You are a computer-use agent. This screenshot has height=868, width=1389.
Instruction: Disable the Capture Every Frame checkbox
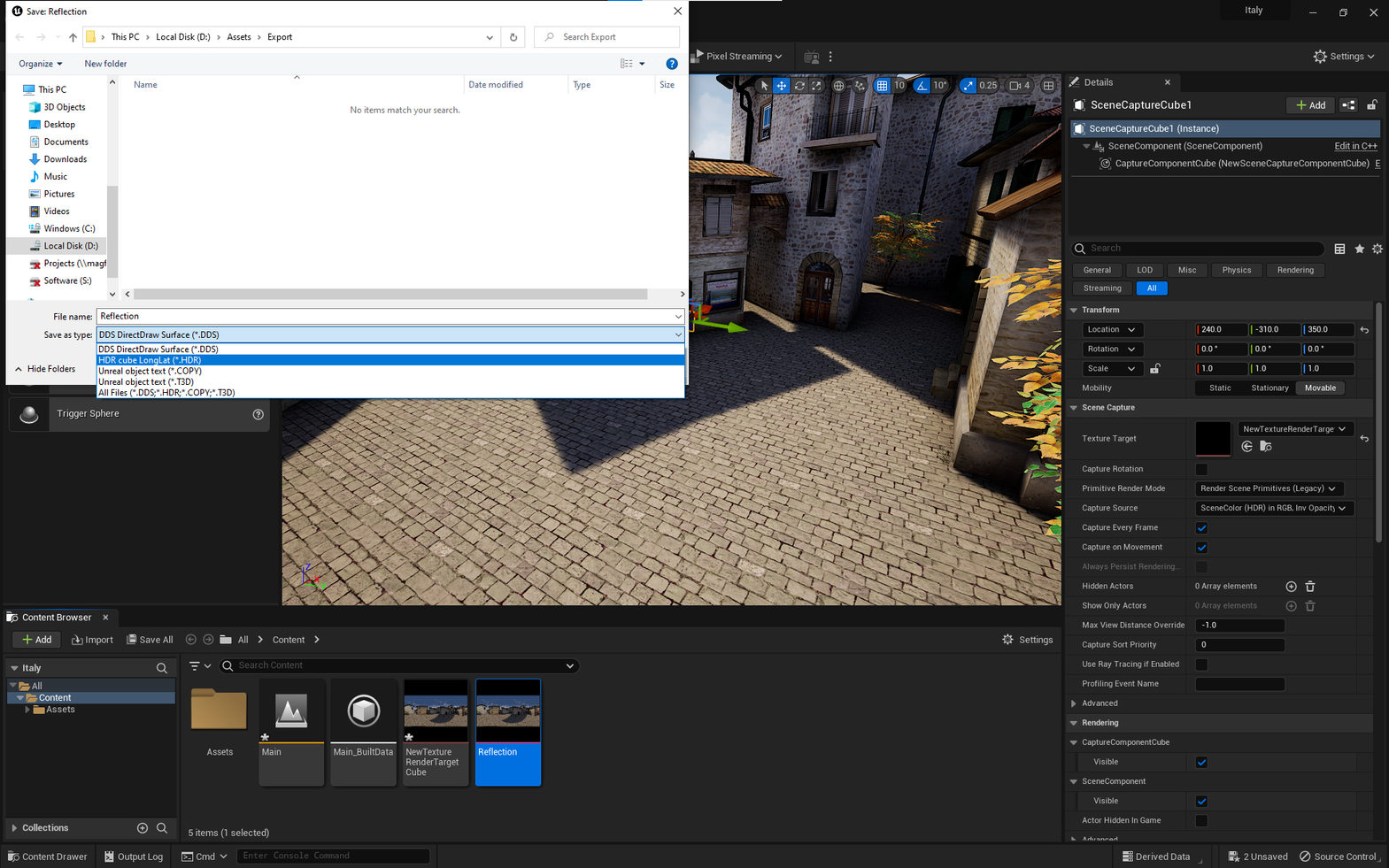tap(1201, 528)
